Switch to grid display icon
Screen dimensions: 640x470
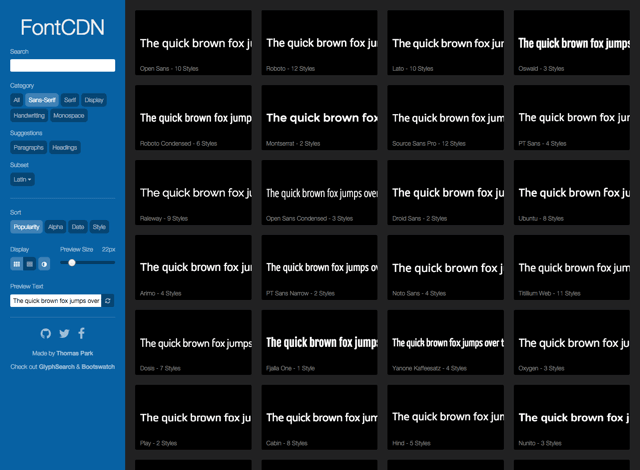[16, 264]
